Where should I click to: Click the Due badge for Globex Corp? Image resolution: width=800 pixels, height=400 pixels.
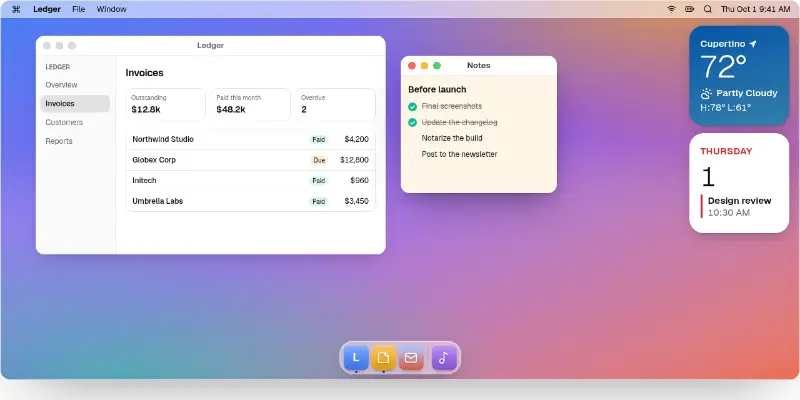(x=319, y=160)
